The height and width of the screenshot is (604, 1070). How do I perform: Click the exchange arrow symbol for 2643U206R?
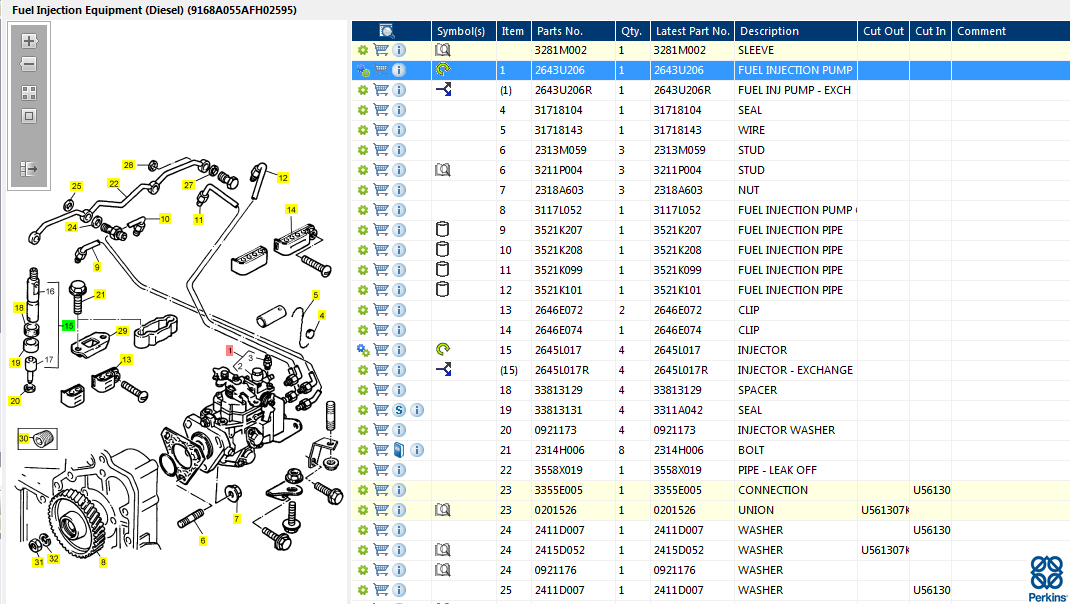click(x=443, y=89)
